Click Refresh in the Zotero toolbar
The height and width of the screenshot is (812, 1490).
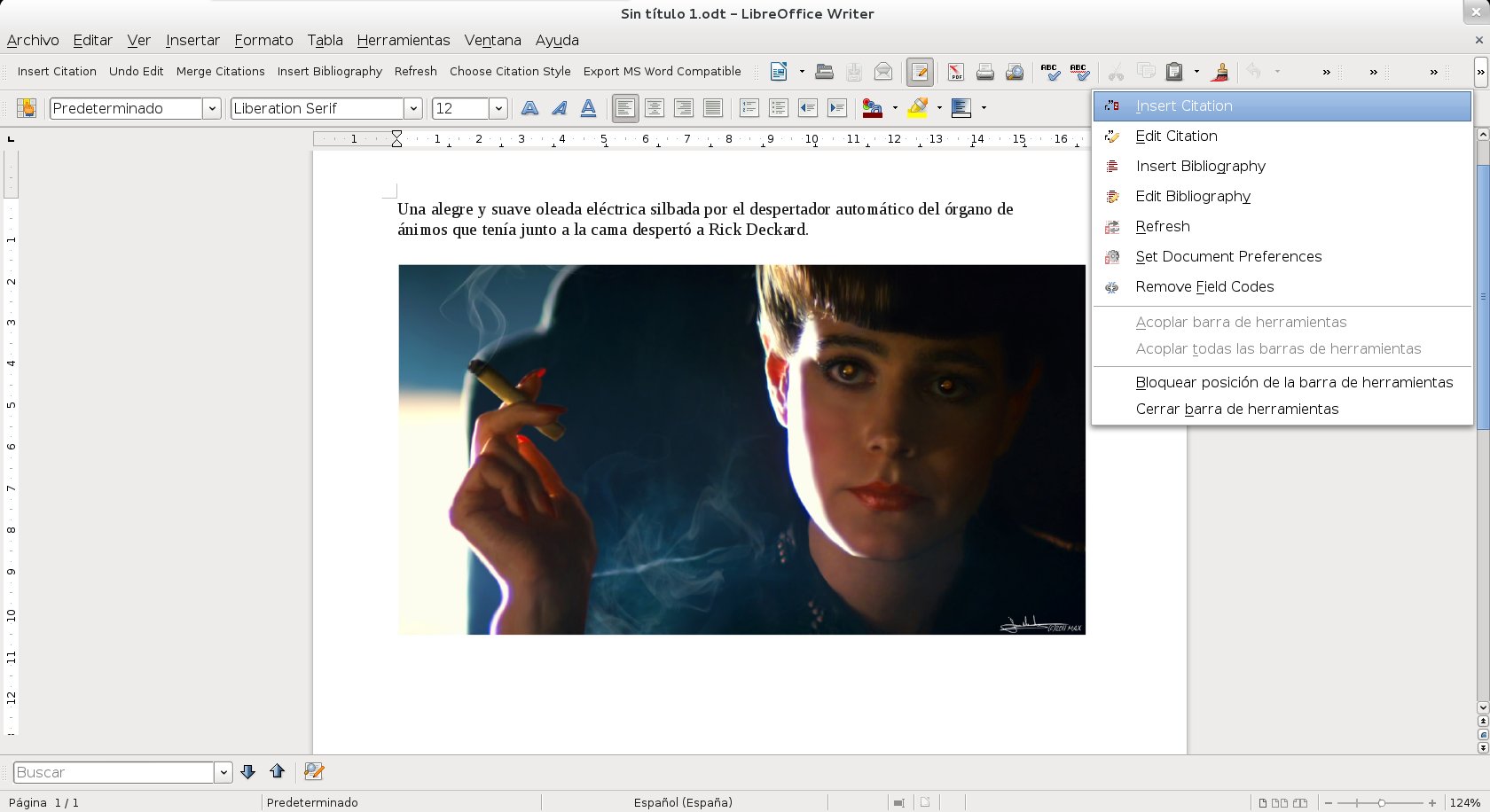point(416,72)
